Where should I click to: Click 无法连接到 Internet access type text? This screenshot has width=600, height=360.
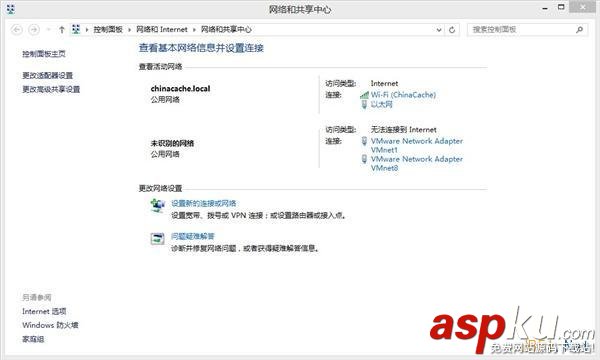click(x=404, y=130)
